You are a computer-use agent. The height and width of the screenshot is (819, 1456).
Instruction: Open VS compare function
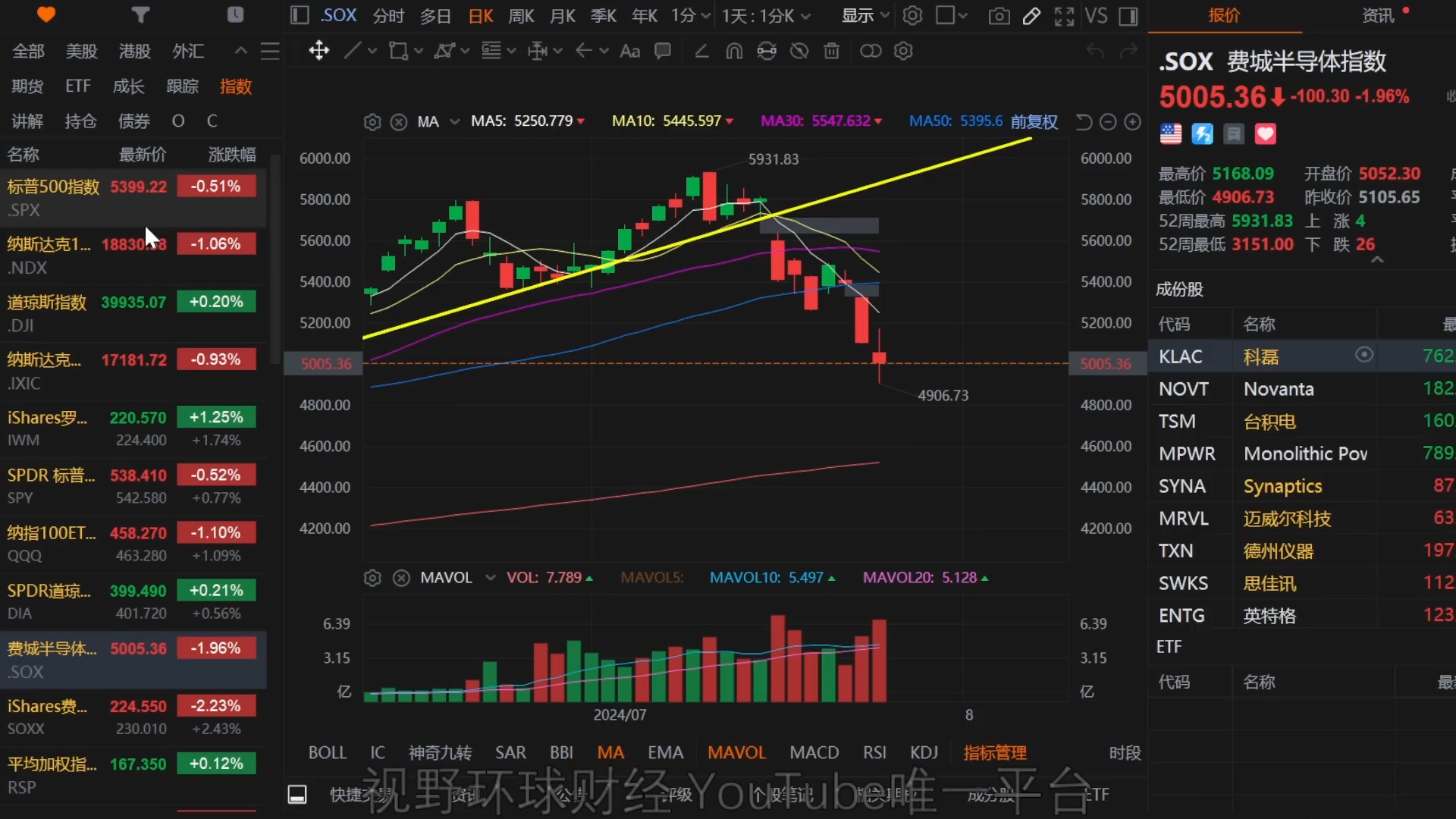click(1096, 16)
